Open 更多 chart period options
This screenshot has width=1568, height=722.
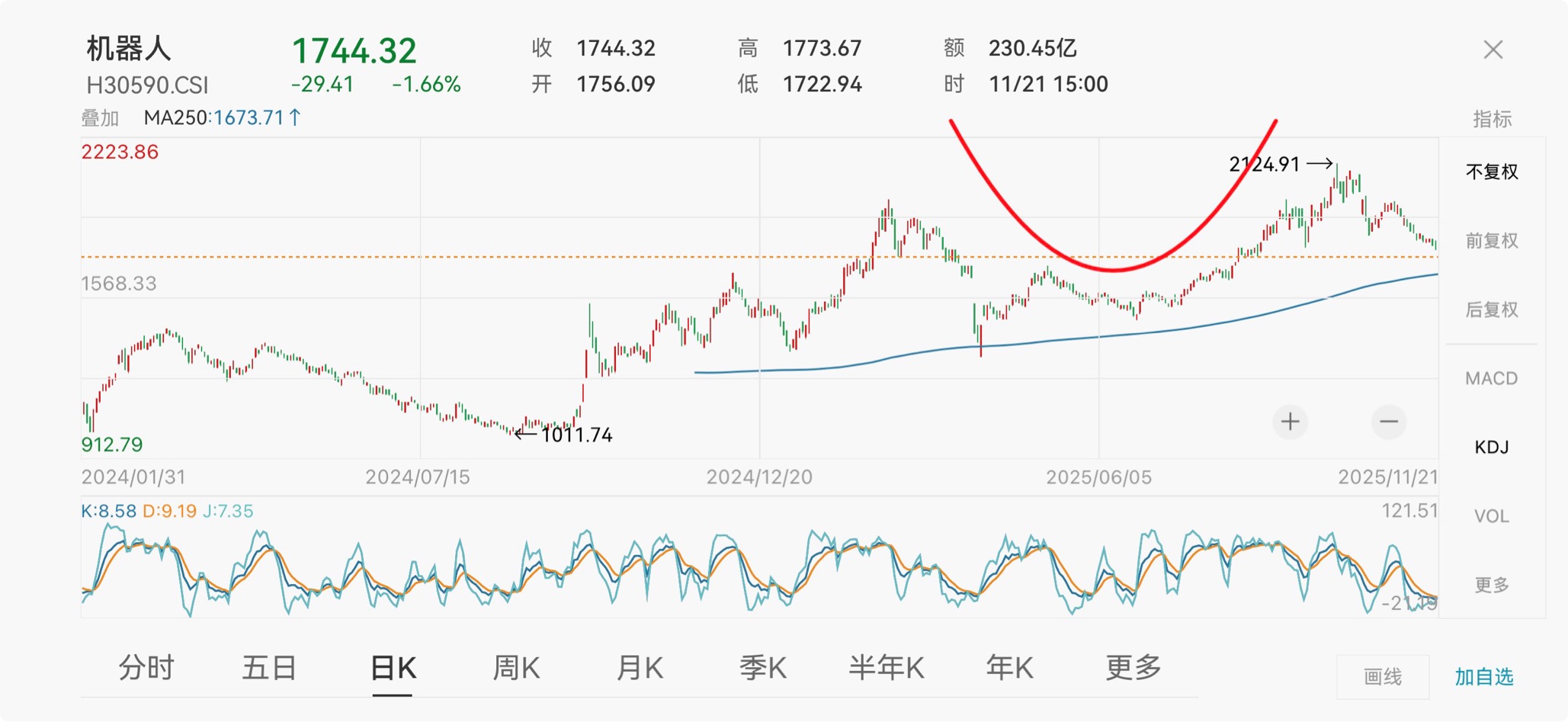point(1133,668)
